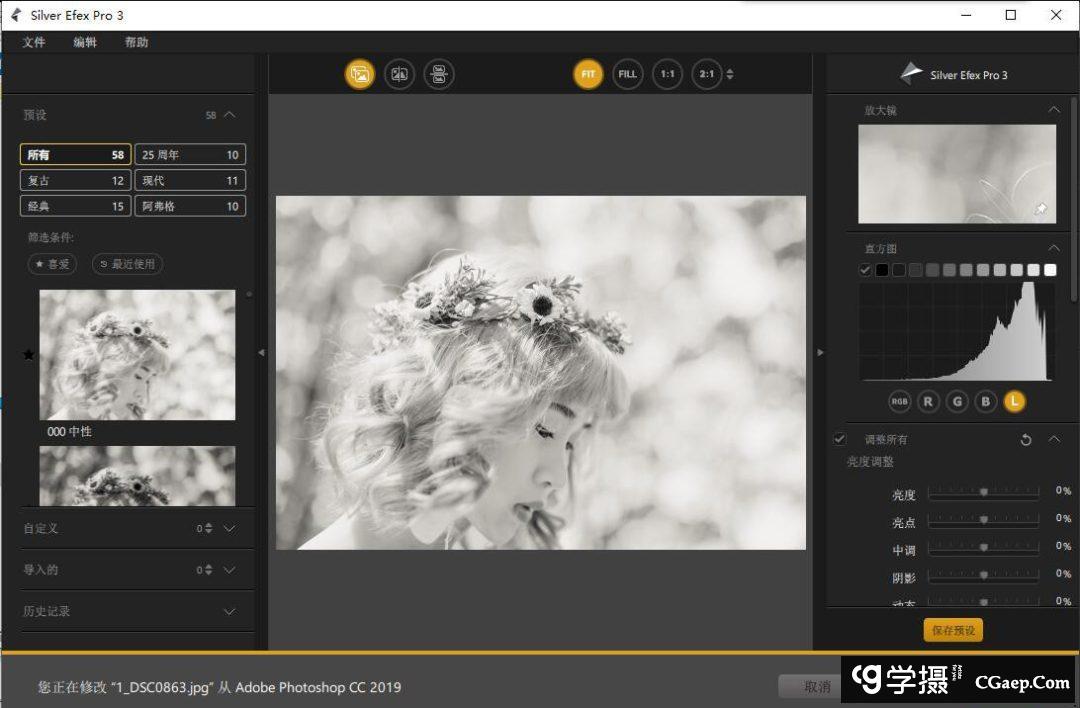1080x708 pixels.
Task: Select the 复古 preset category
Action: [x=75, y=181]
